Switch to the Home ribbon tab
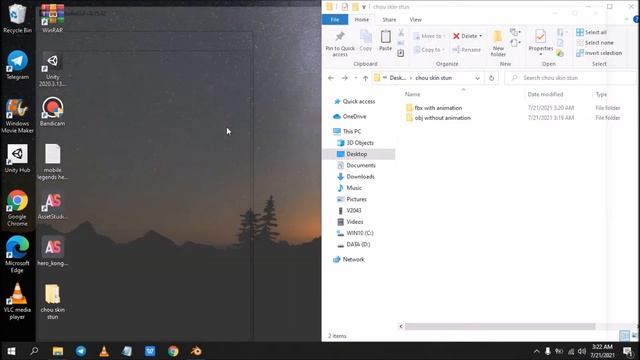 click(x=362, y=20)
